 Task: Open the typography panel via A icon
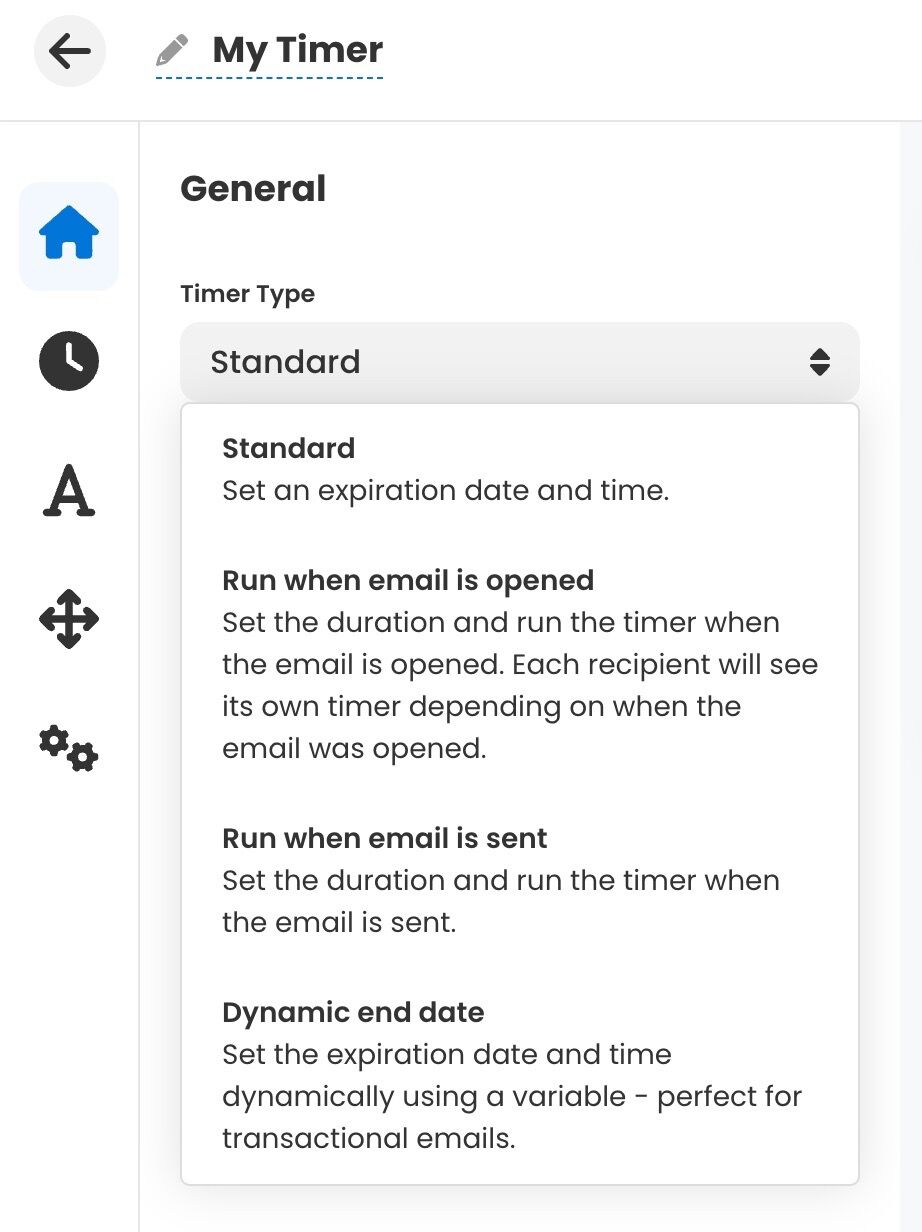(68, 490)
